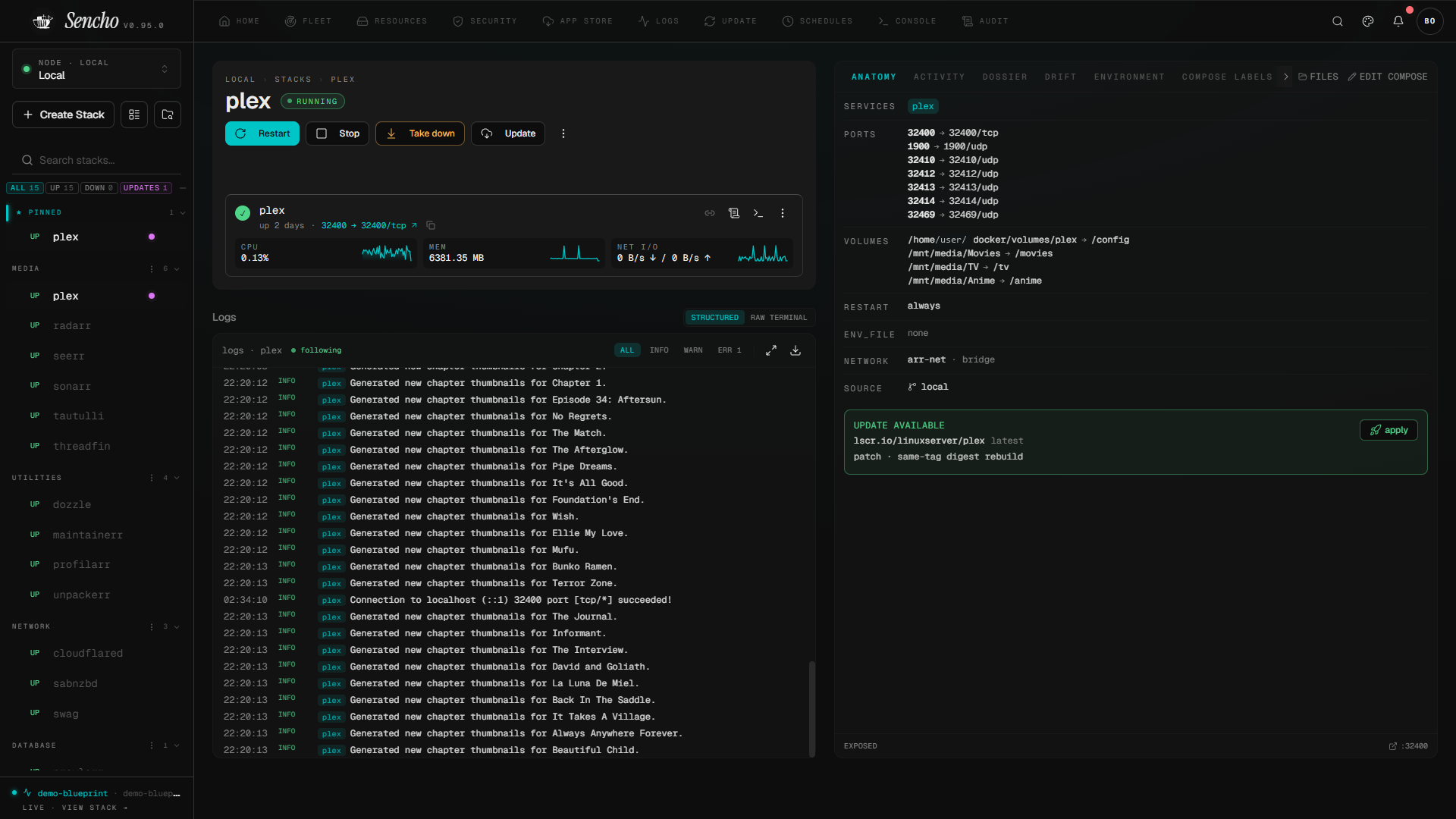Open the stack list layout icon button

tap(134, 115)
